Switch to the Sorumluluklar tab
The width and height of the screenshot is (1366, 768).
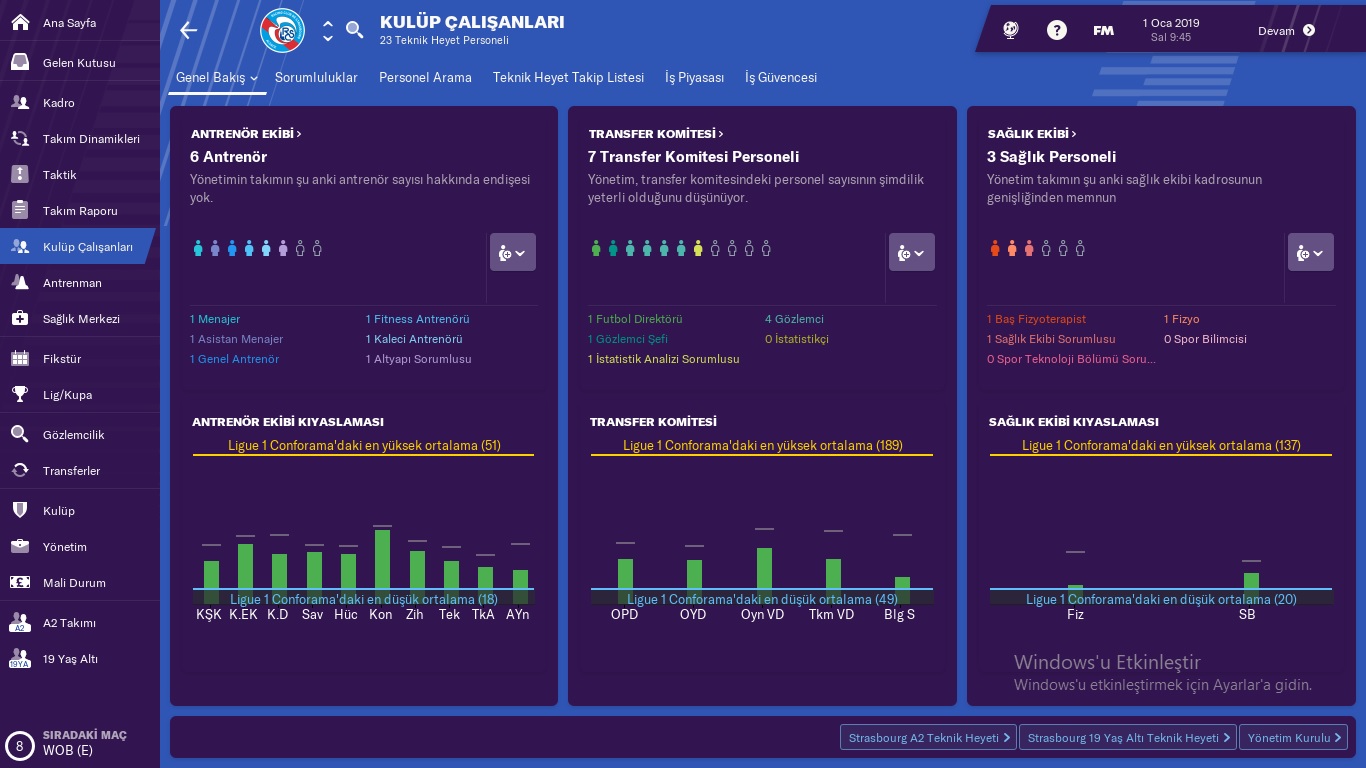[x=316, y=77]
